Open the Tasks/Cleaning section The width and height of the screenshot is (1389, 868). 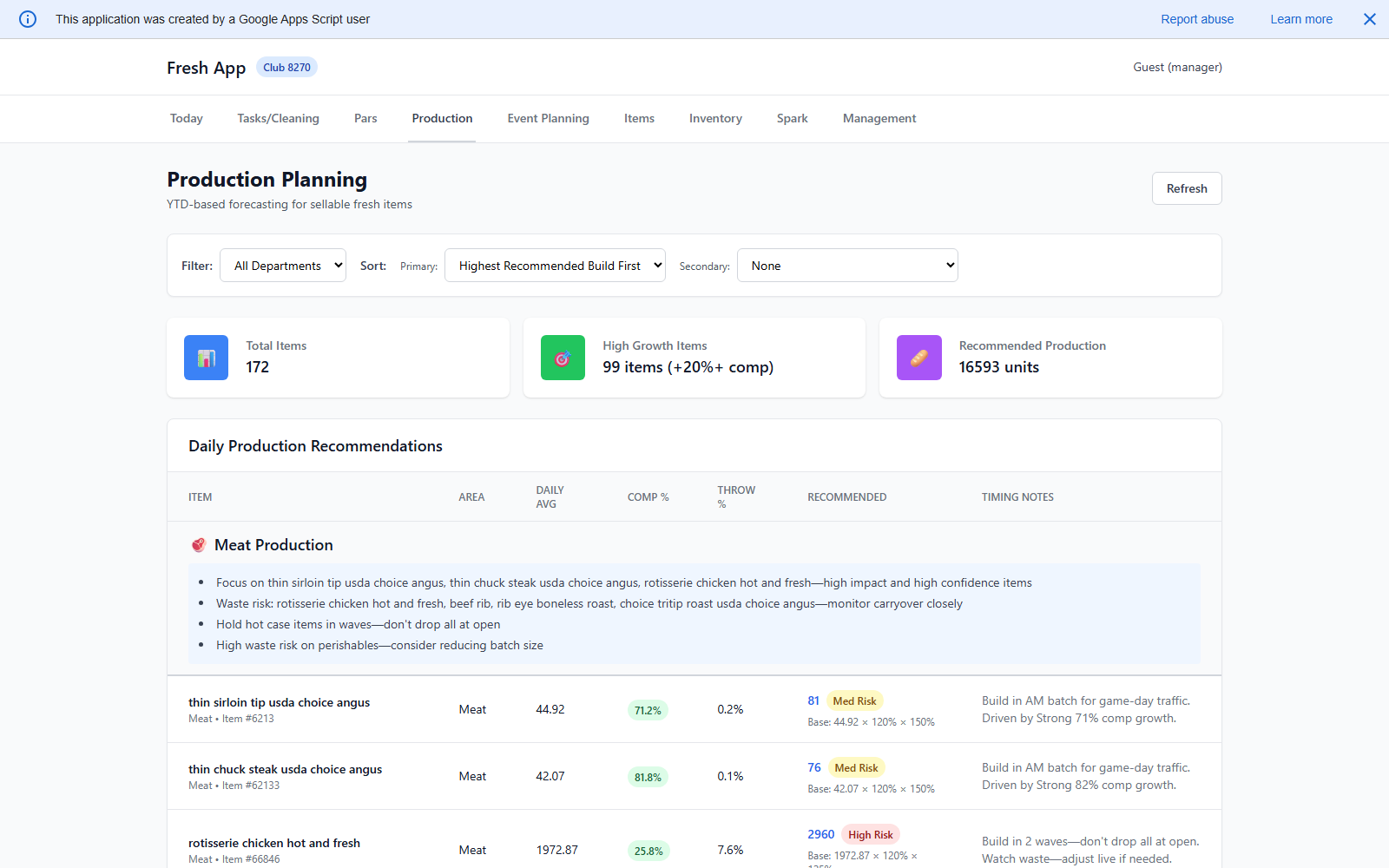278,118
